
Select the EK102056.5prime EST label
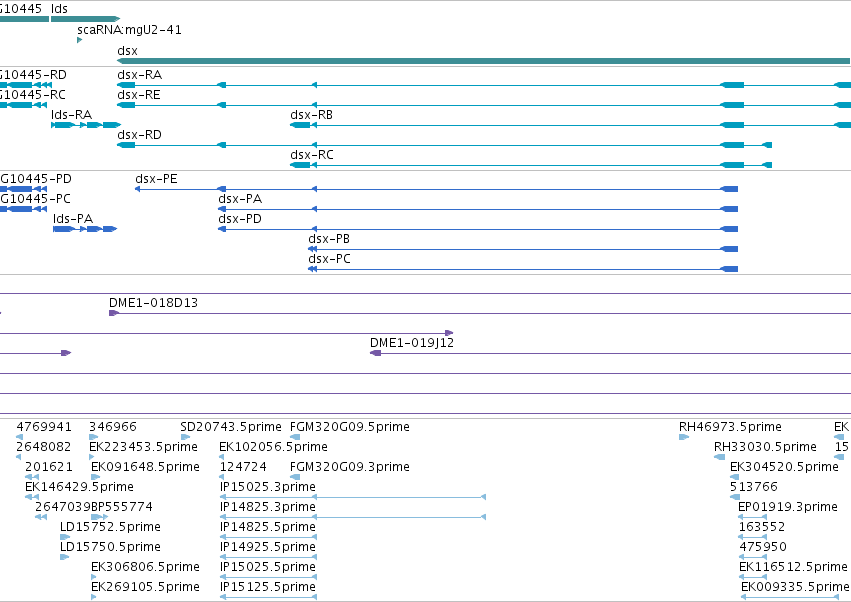[274, 447]
